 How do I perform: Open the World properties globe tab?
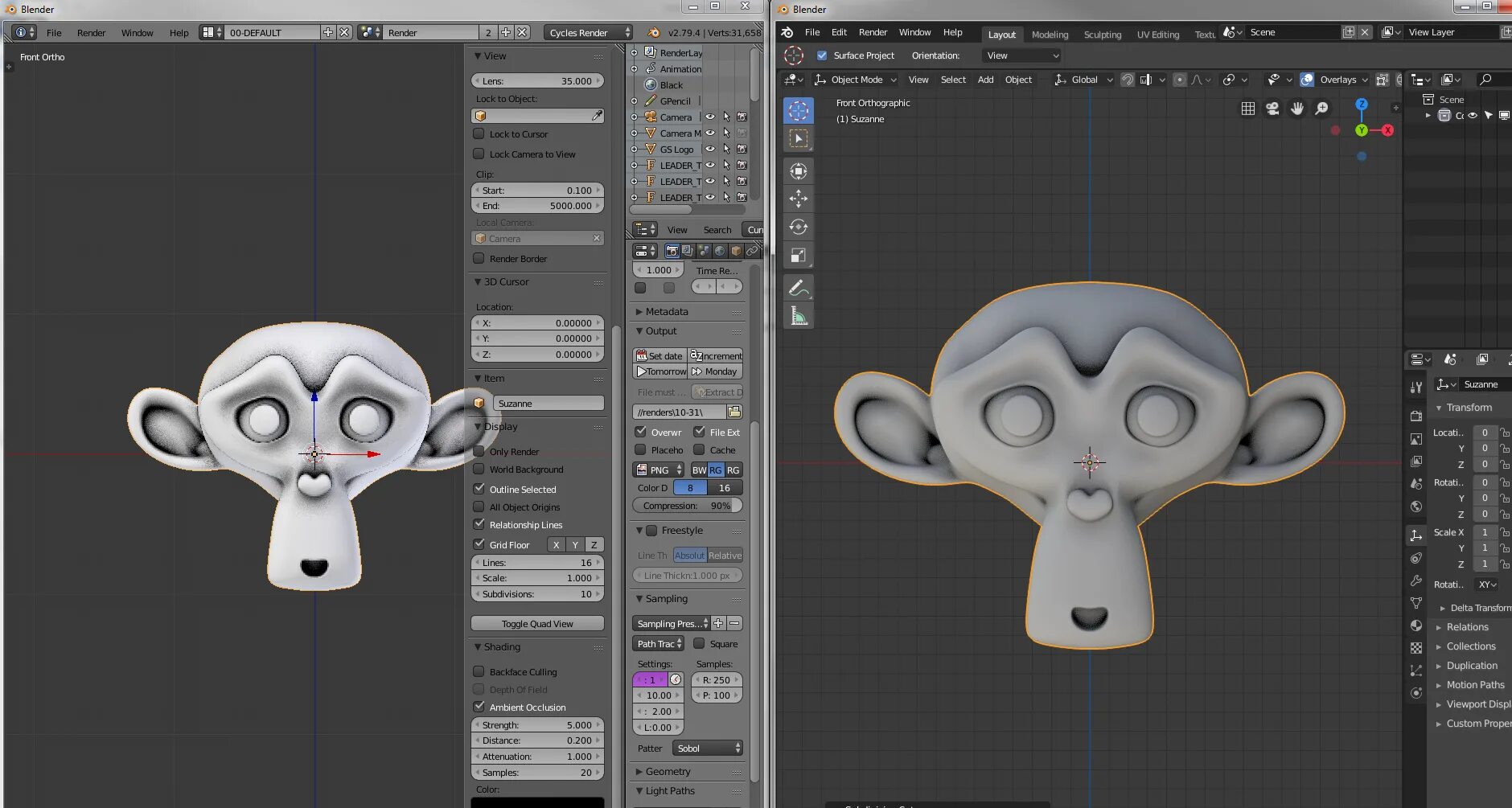click(x=1416, y=507)
